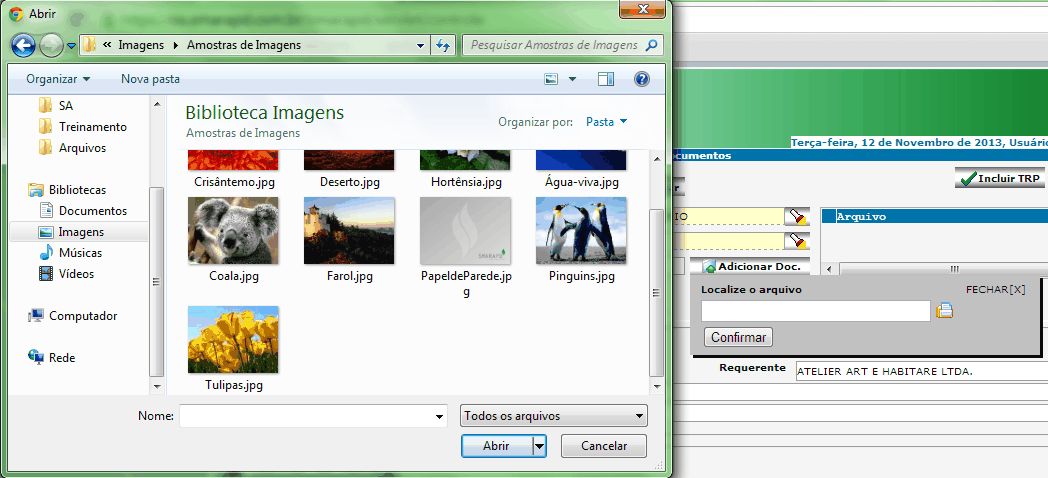
Task: Select the Água-viva.jpg file
Action: click(581, 169)
